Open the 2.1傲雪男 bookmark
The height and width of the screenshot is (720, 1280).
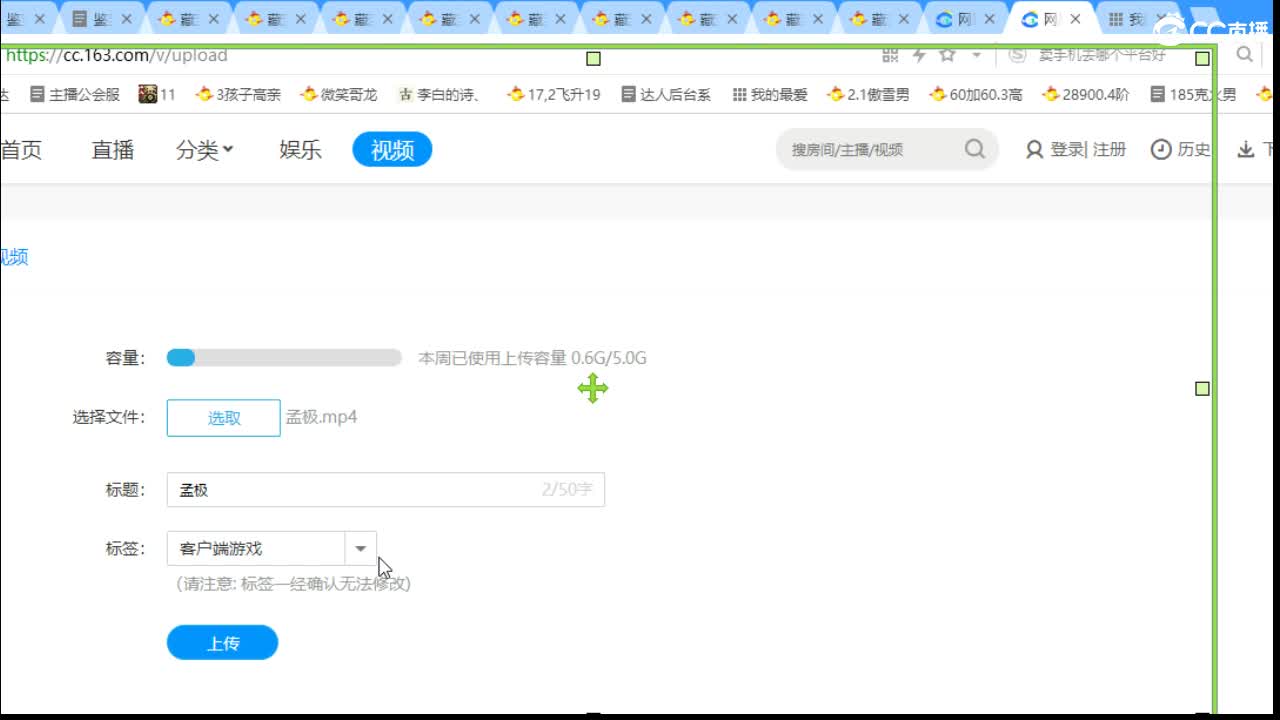pyautogui.click(x=868, y=94)
